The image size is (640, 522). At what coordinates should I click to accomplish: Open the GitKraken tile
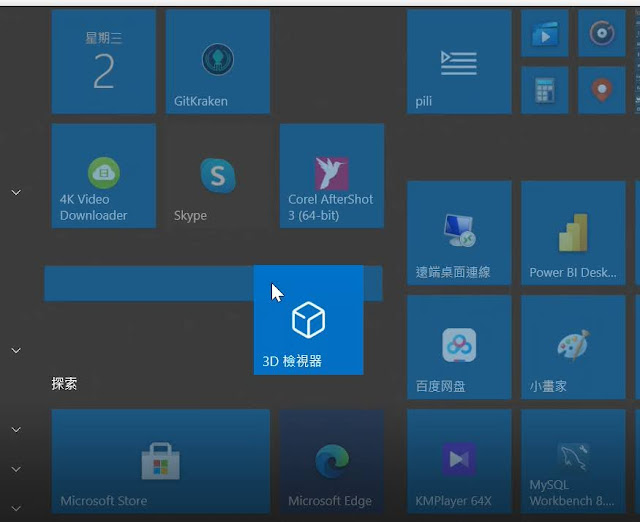click(218, 62)
